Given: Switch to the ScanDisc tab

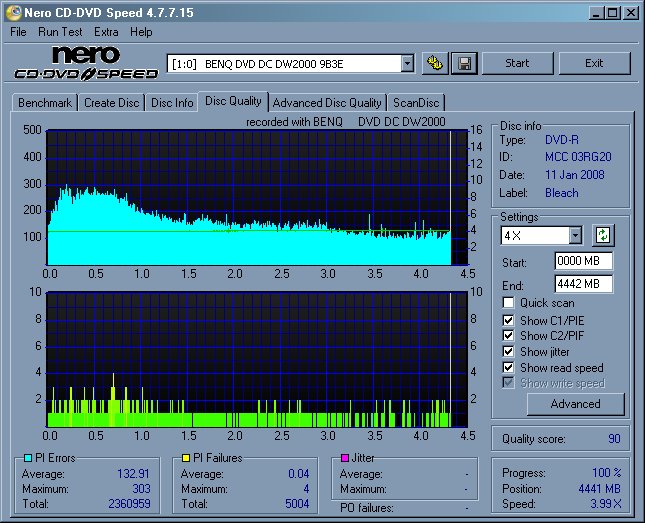Looking at the screenshot, I should 416,102.
